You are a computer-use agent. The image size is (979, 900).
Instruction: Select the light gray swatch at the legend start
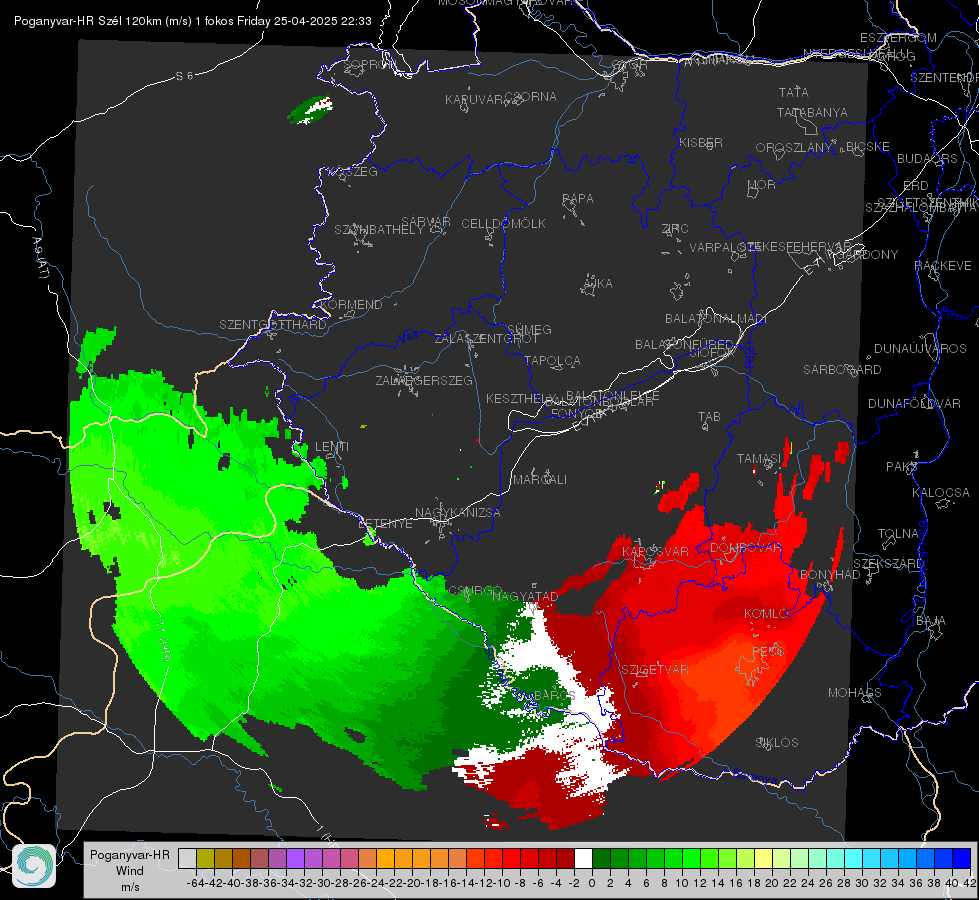tap(187, 858)
